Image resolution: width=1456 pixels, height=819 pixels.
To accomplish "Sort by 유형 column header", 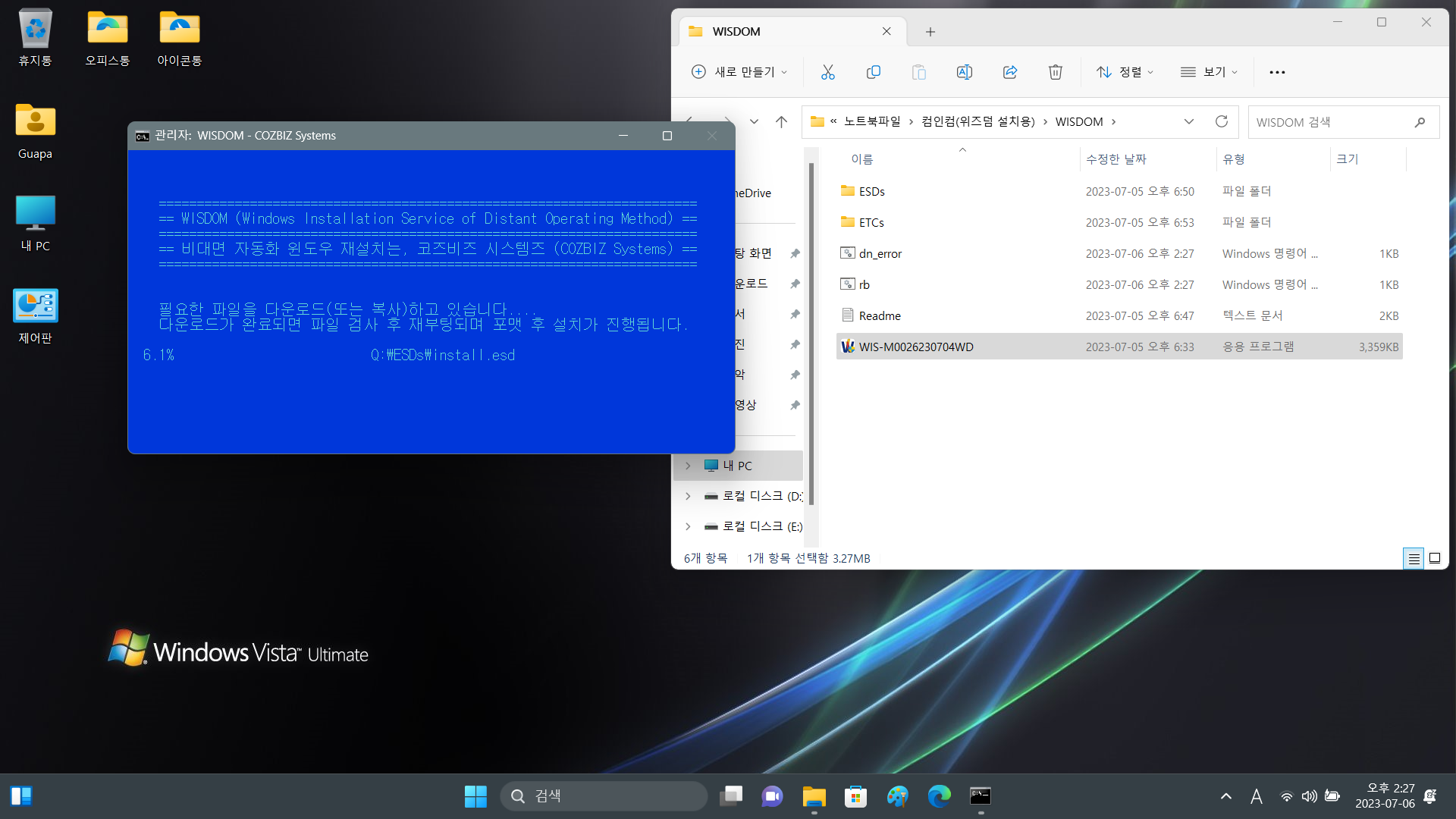I will tap(1234, 159).
